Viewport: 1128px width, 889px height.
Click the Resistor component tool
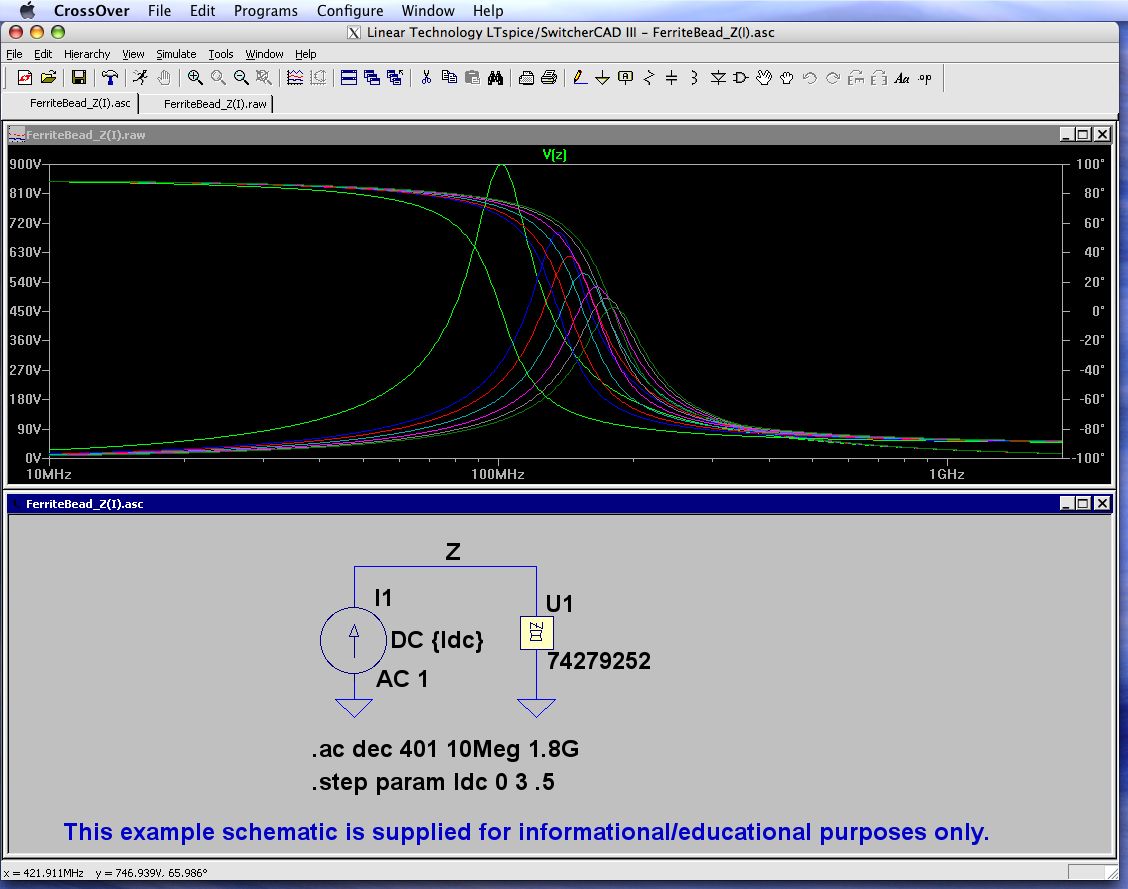[x=650, y=78]
